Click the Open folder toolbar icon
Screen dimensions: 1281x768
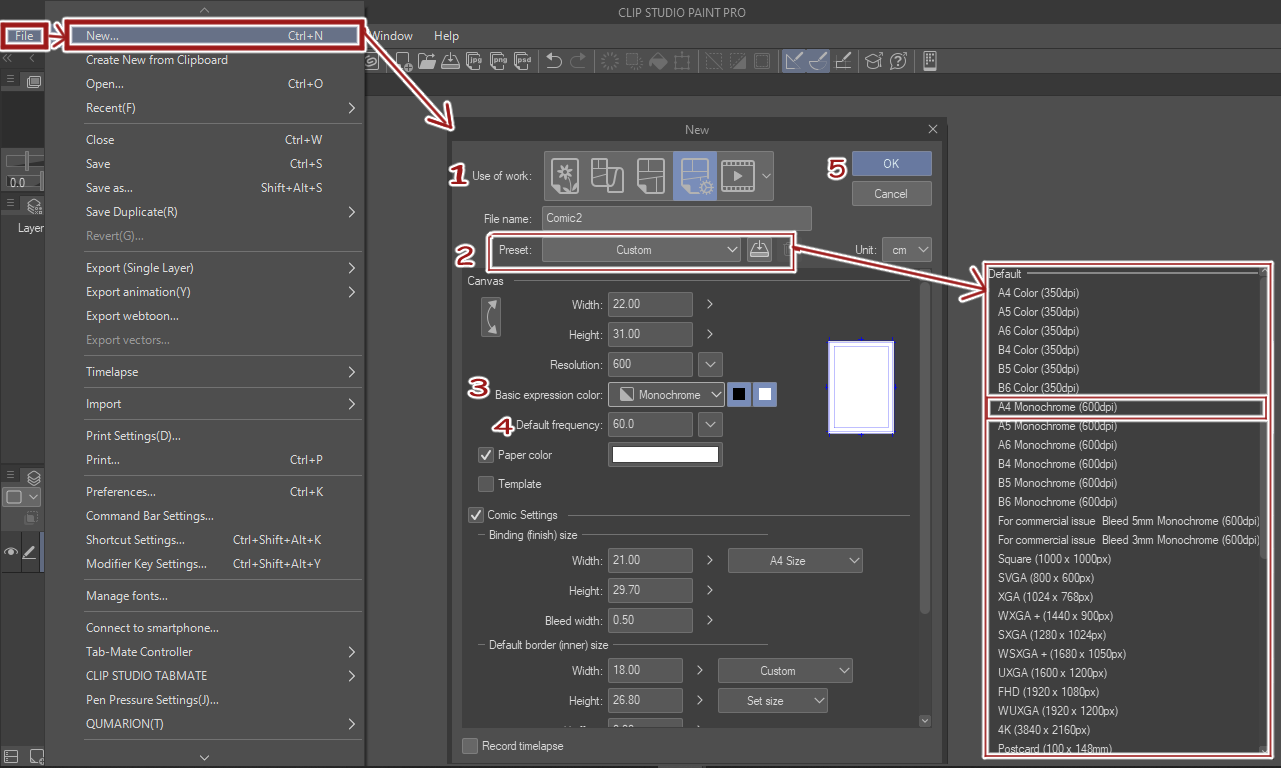427,61
